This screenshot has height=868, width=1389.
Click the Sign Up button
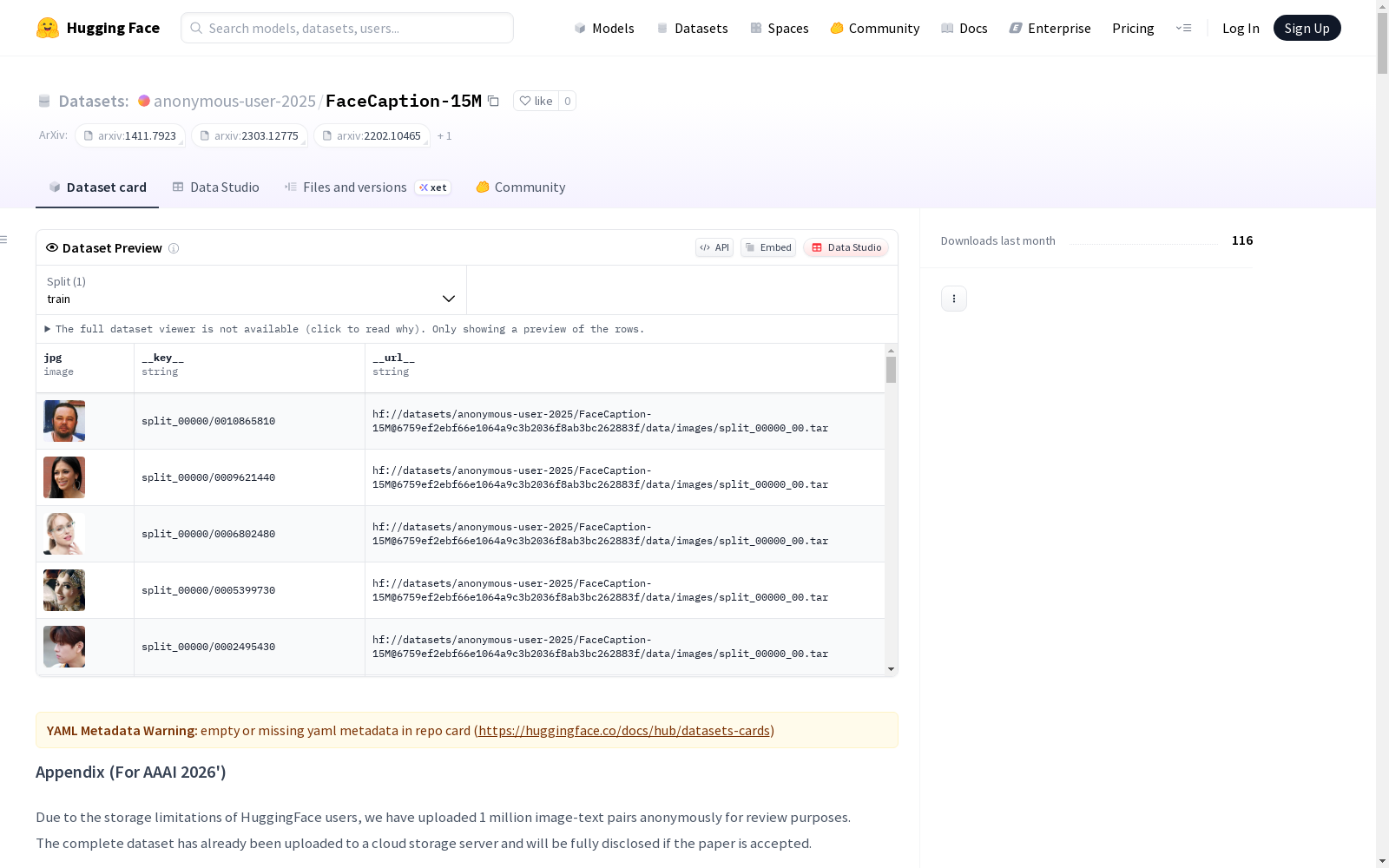1307,28
